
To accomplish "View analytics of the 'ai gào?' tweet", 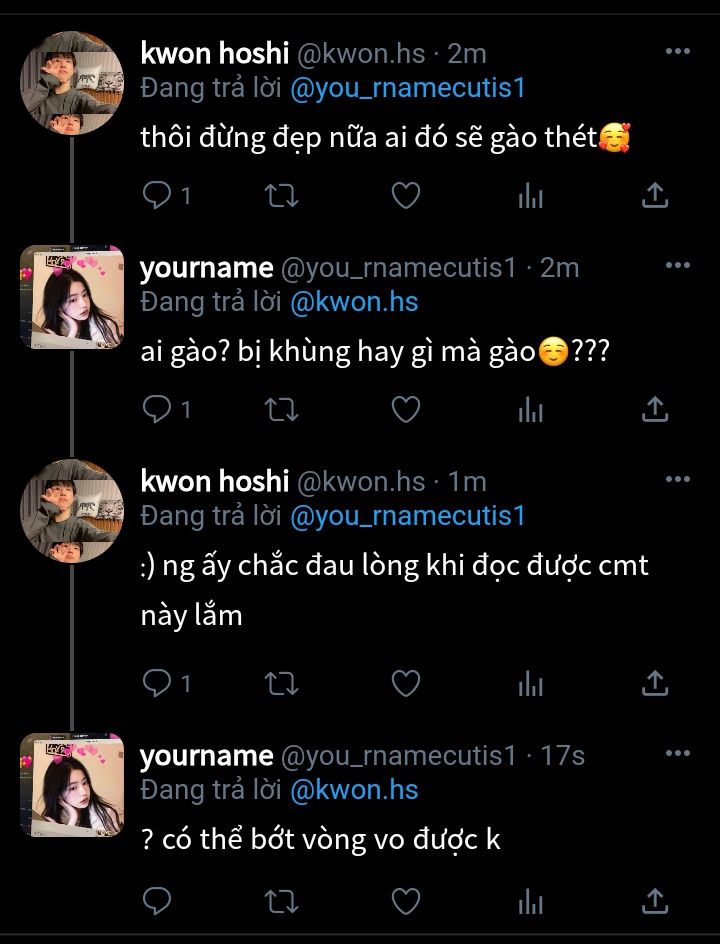I will pos(530,409).
